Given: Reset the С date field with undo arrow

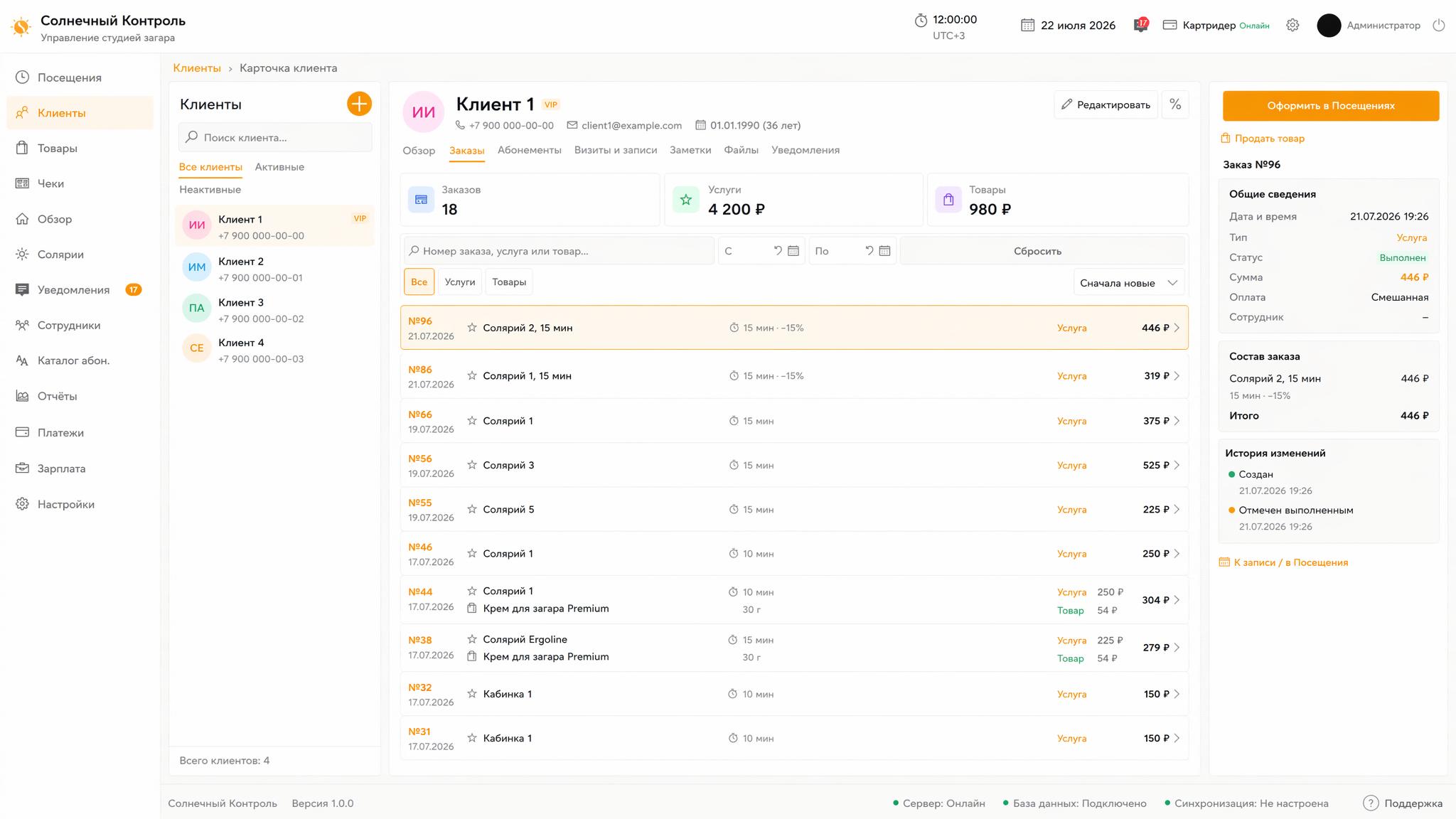Looking at the screenshot, I should [778, 251].
